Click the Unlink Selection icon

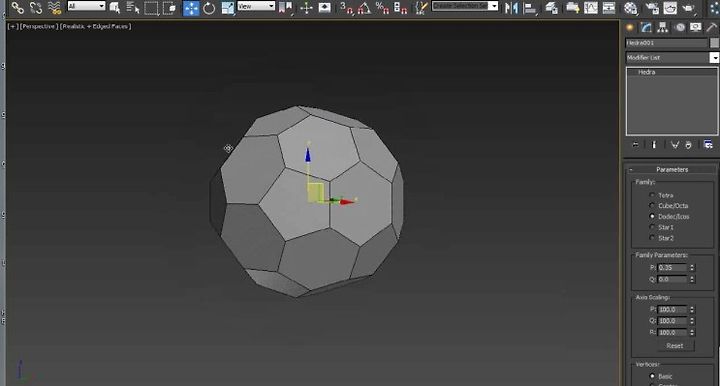click(x=36, y=7)
